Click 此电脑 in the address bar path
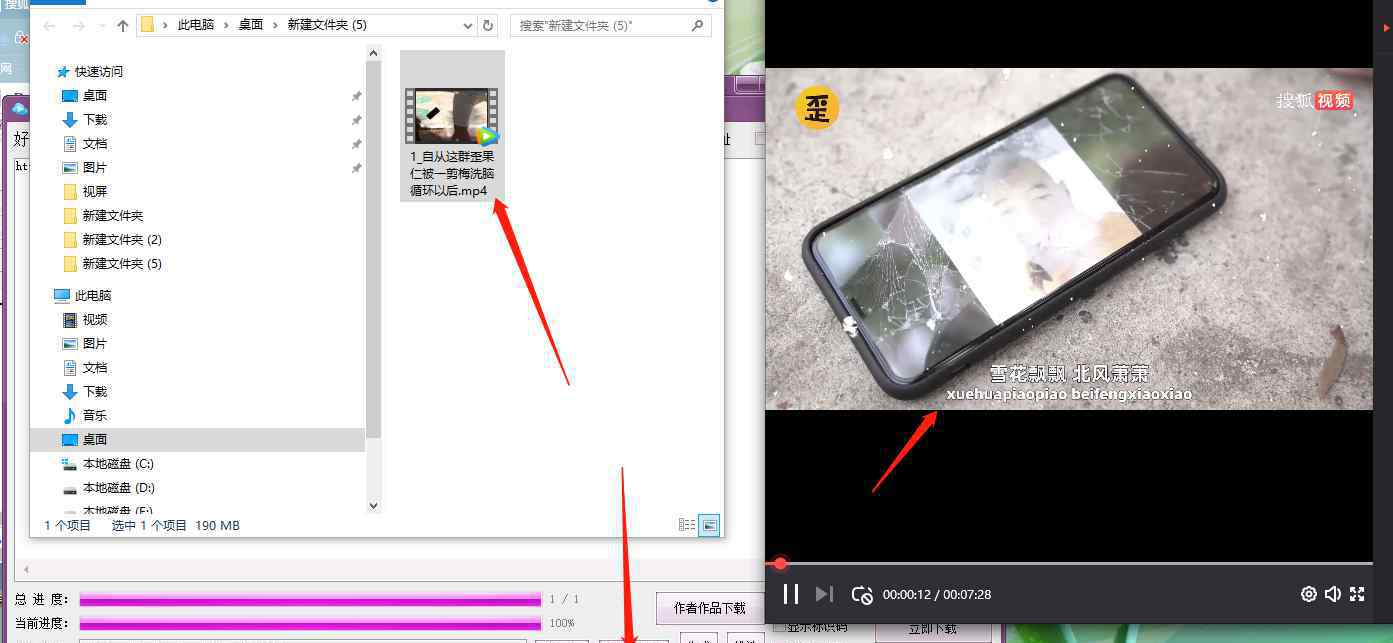1393x643 pixels. [x=196, y=25]
